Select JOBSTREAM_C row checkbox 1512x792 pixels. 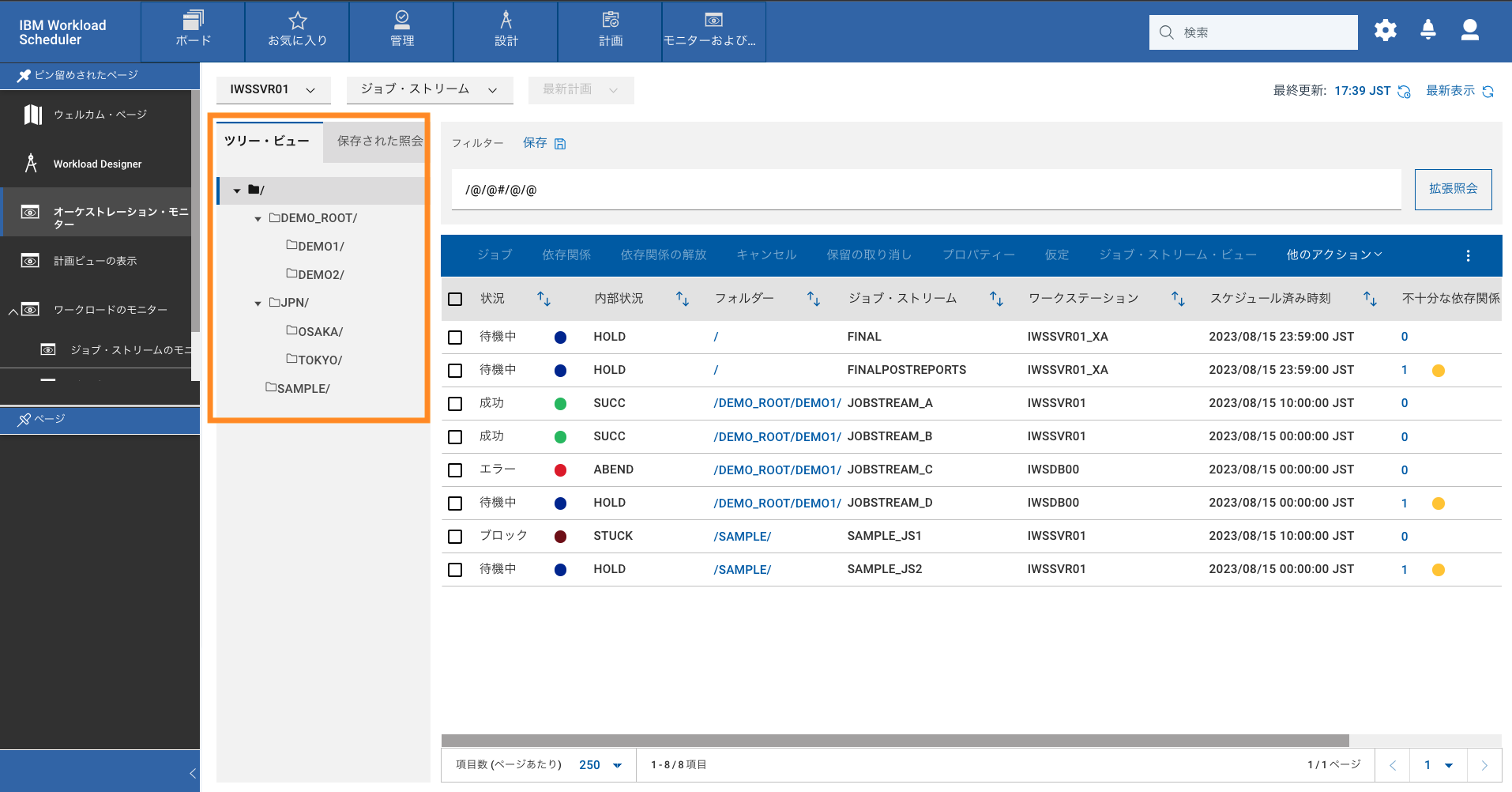point(455,470)
